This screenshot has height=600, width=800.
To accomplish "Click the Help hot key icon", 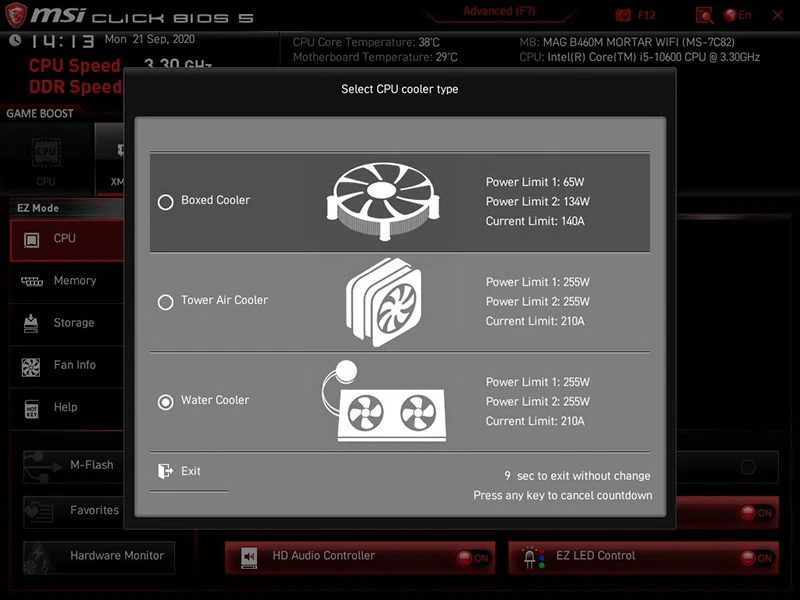I will (x=32, y=409).
